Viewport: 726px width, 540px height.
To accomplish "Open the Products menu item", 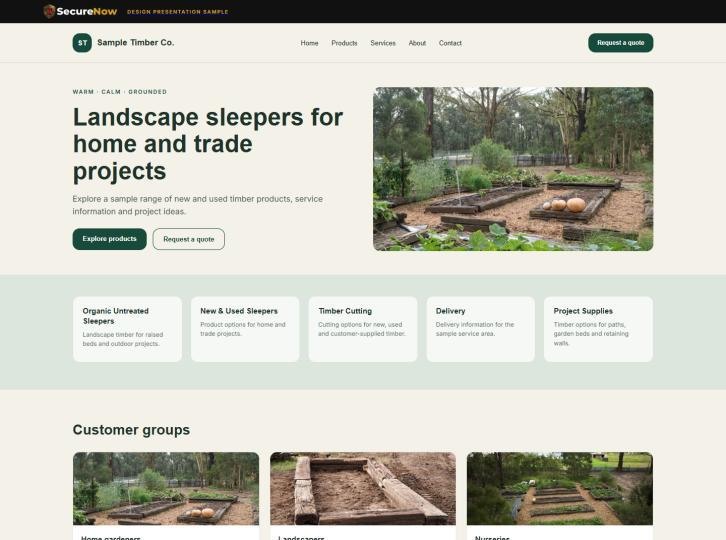I will [x=344, y=43].
